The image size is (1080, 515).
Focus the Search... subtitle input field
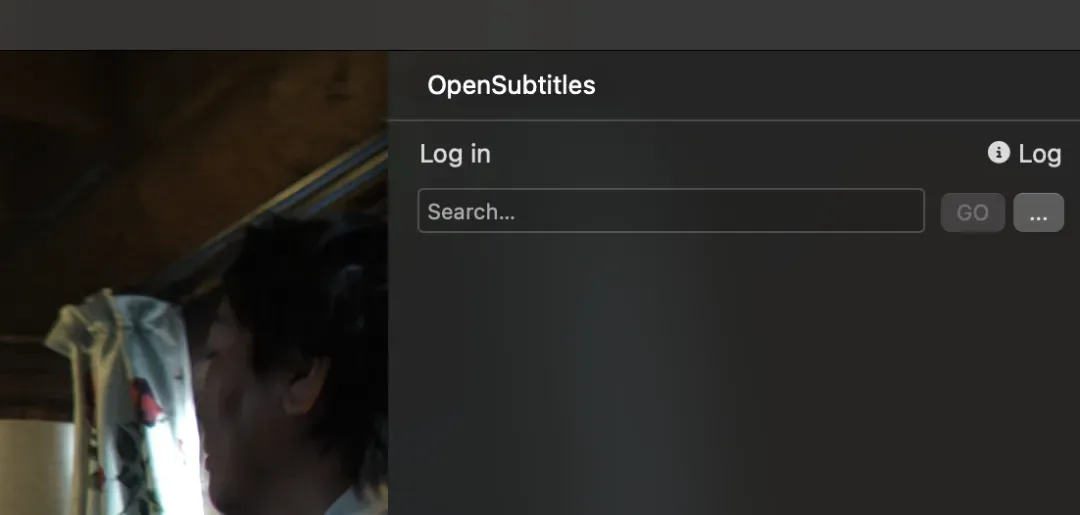[671, 211]
